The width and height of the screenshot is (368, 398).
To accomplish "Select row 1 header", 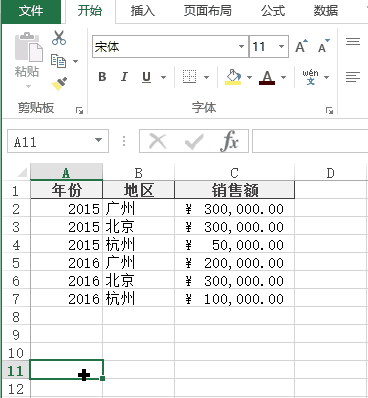I will (16, 191).
